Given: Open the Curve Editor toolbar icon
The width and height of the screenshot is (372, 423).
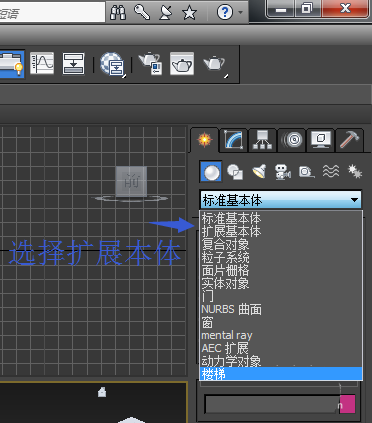Looking at the screenshot, I should click(42, 63).
